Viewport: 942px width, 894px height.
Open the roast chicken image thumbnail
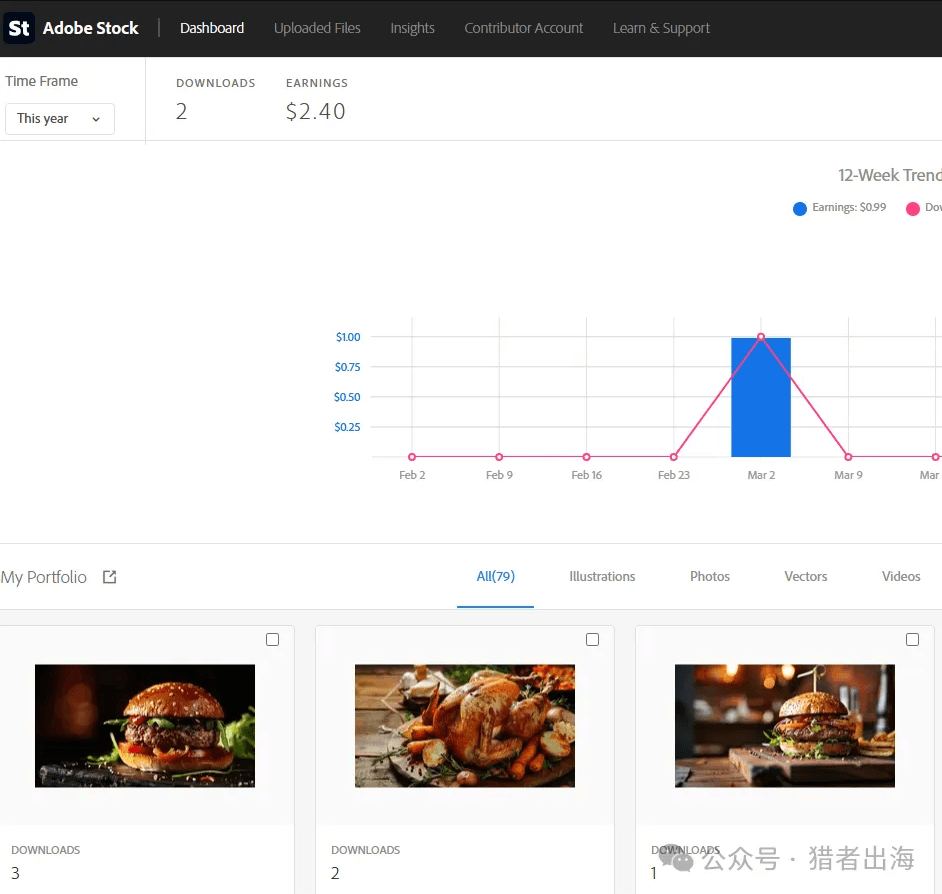pos(464,725)
